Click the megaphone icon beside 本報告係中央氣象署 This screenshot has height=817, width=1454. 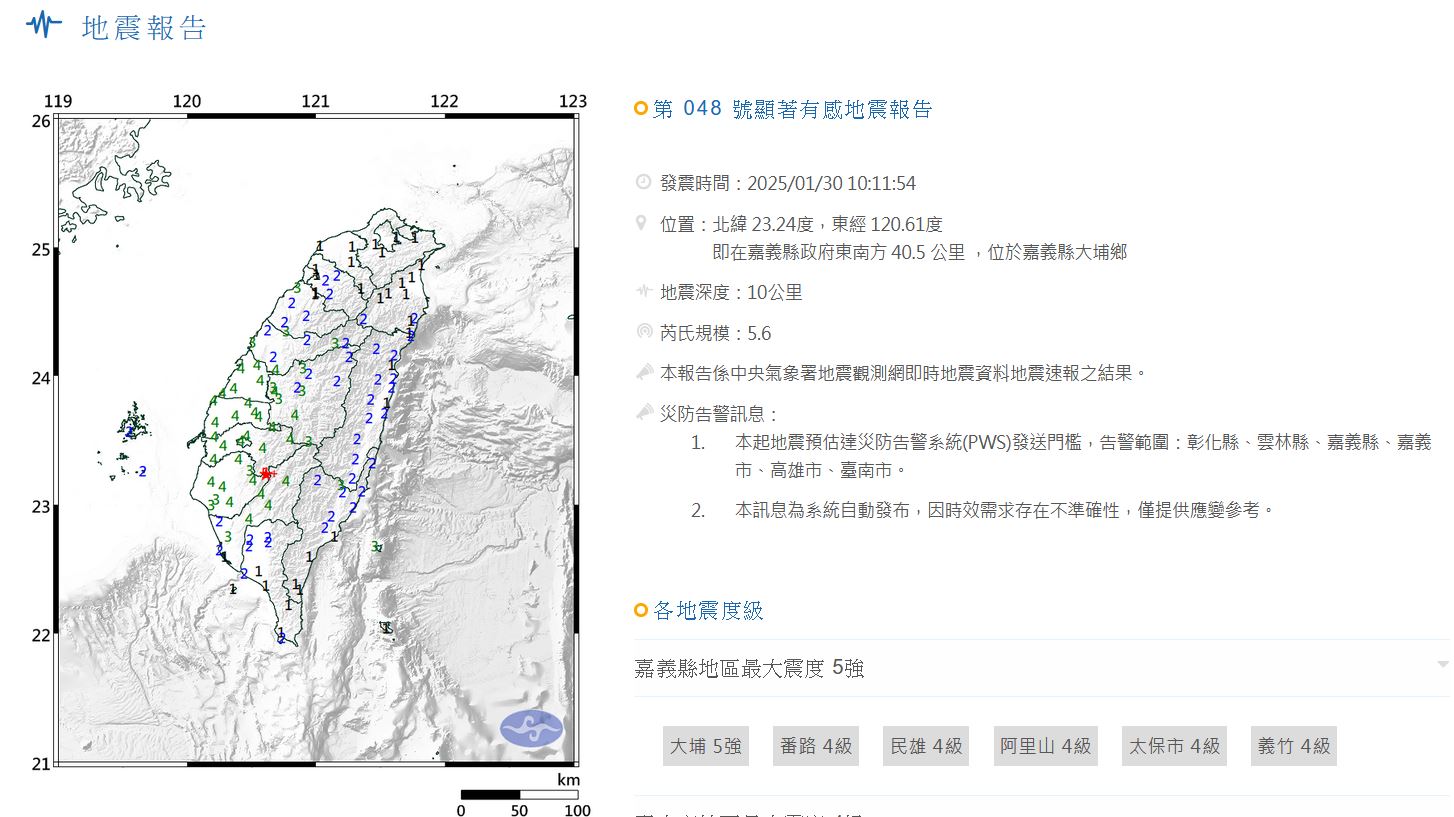643,372
